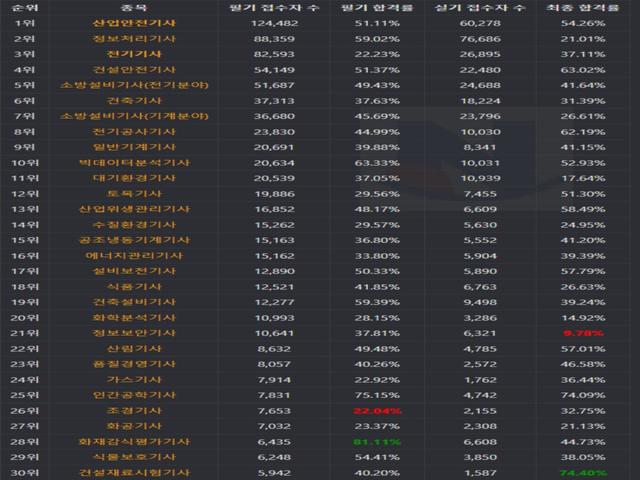
Task: Select the 건축기사 name in the 6위 row
Action: (134, 100)
